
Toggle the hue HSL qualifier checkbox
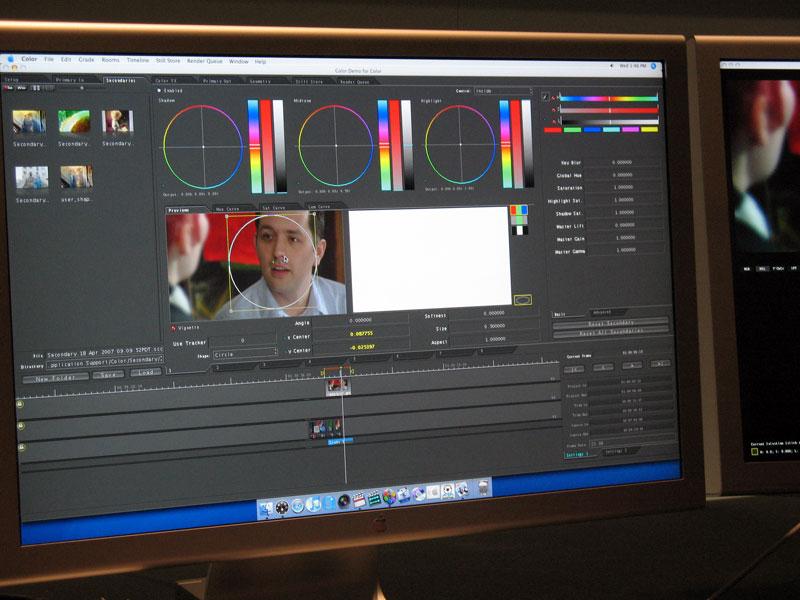coord(554,97)
